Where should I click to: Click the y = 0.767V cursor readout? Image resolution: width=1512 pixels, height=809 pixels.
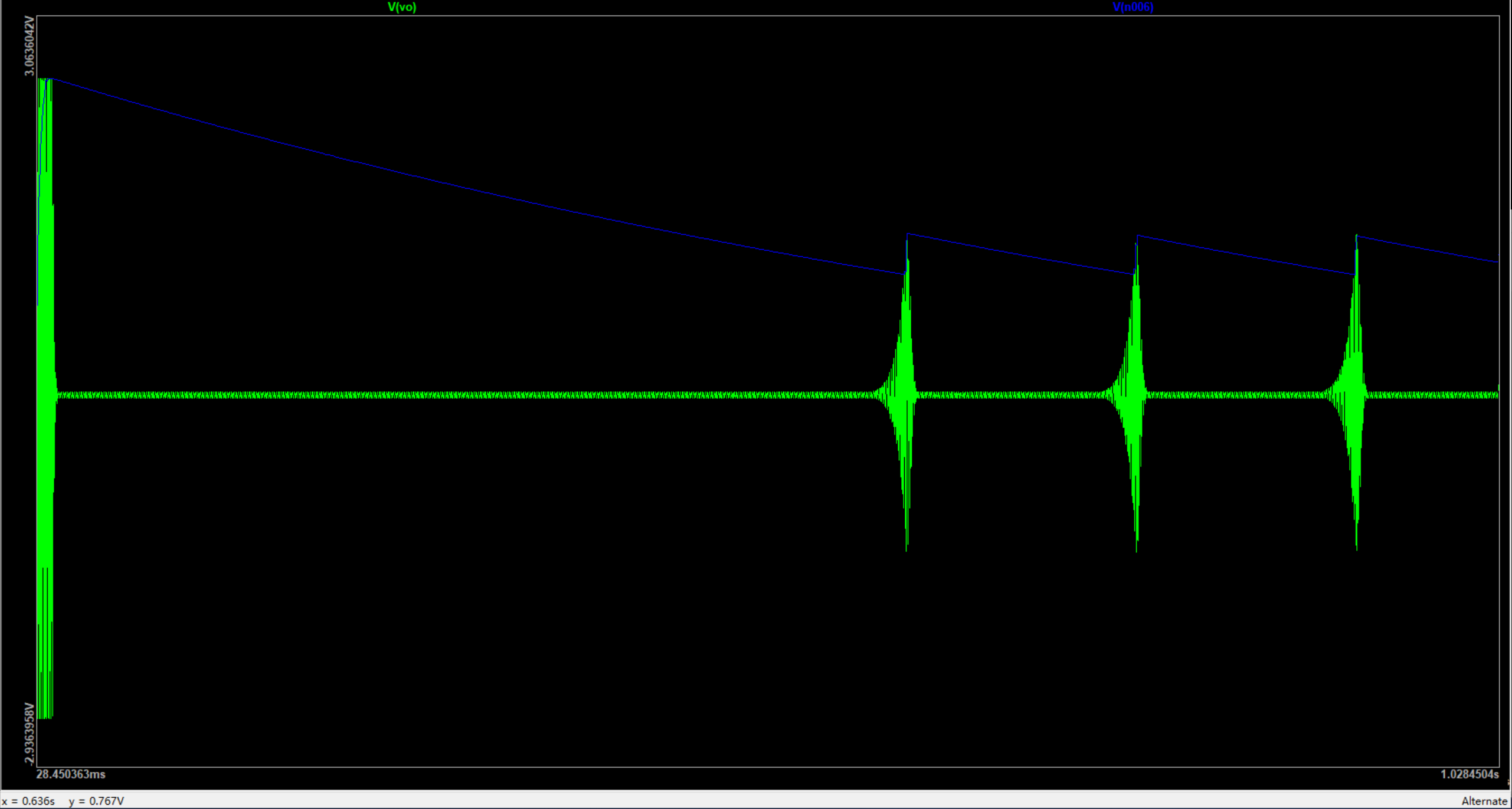click(x=96, y=801)
